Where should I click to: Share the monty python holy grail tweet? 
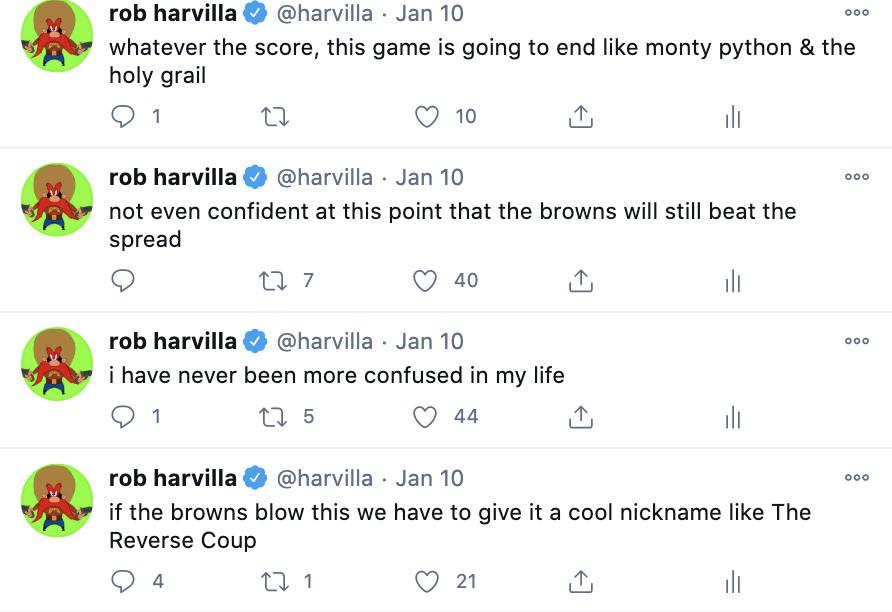pos(580,117)
